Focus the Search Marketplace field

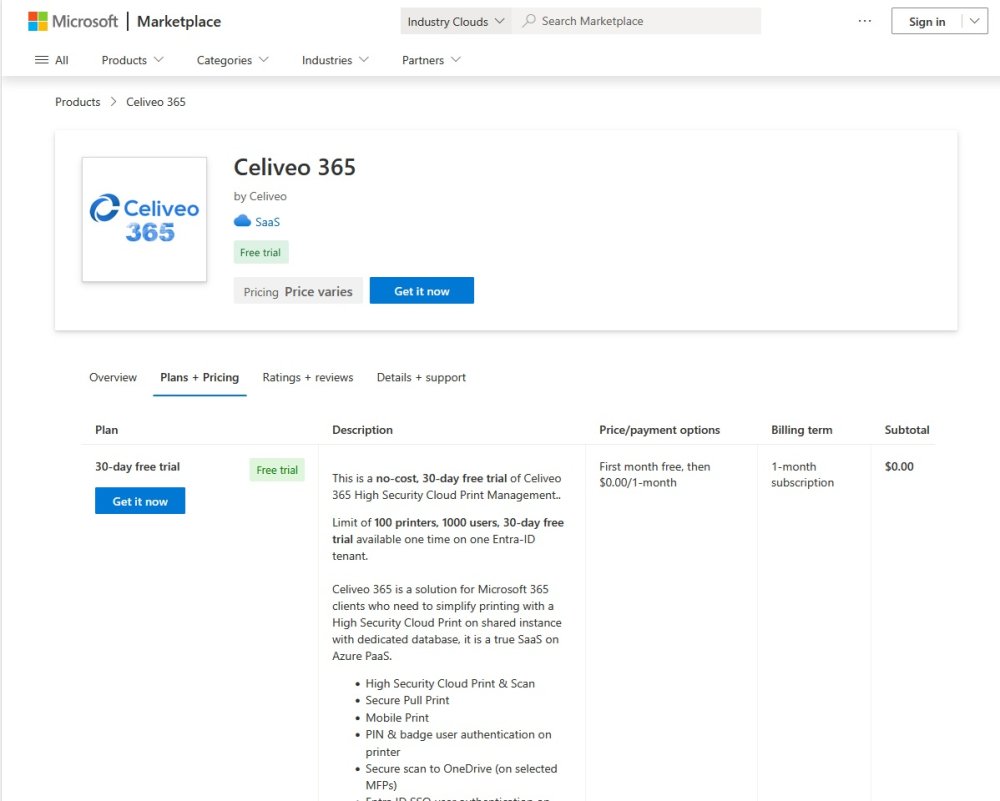click(638, 21)
